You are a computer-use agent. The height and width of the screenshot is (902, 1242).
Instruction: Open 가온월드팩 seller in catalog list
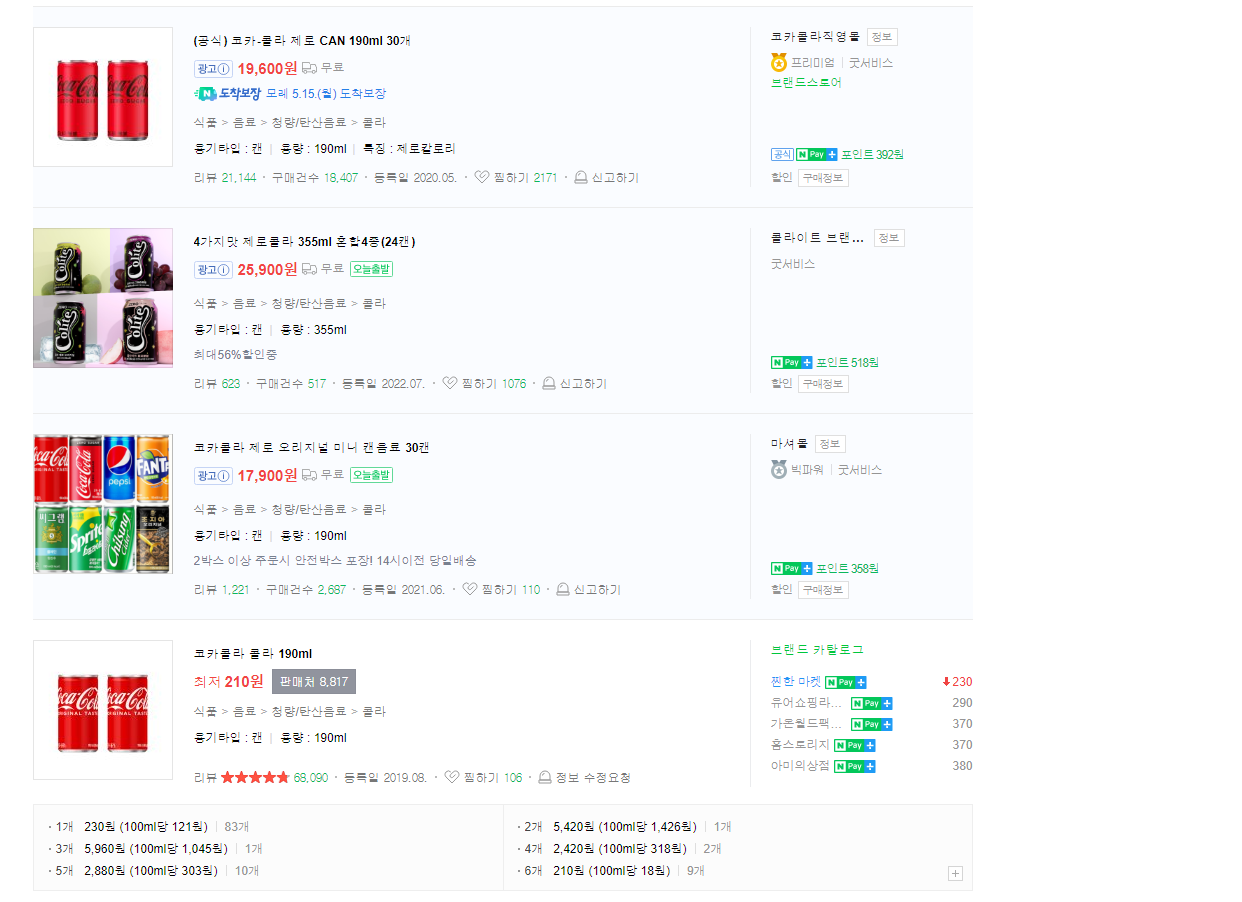point(806,724)
